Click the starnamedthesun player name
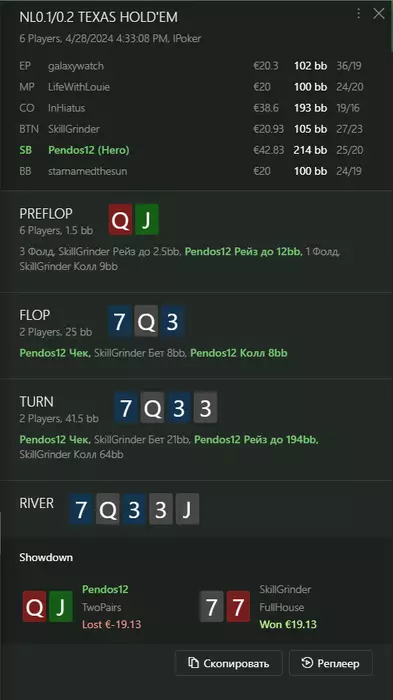 point(88,171)
